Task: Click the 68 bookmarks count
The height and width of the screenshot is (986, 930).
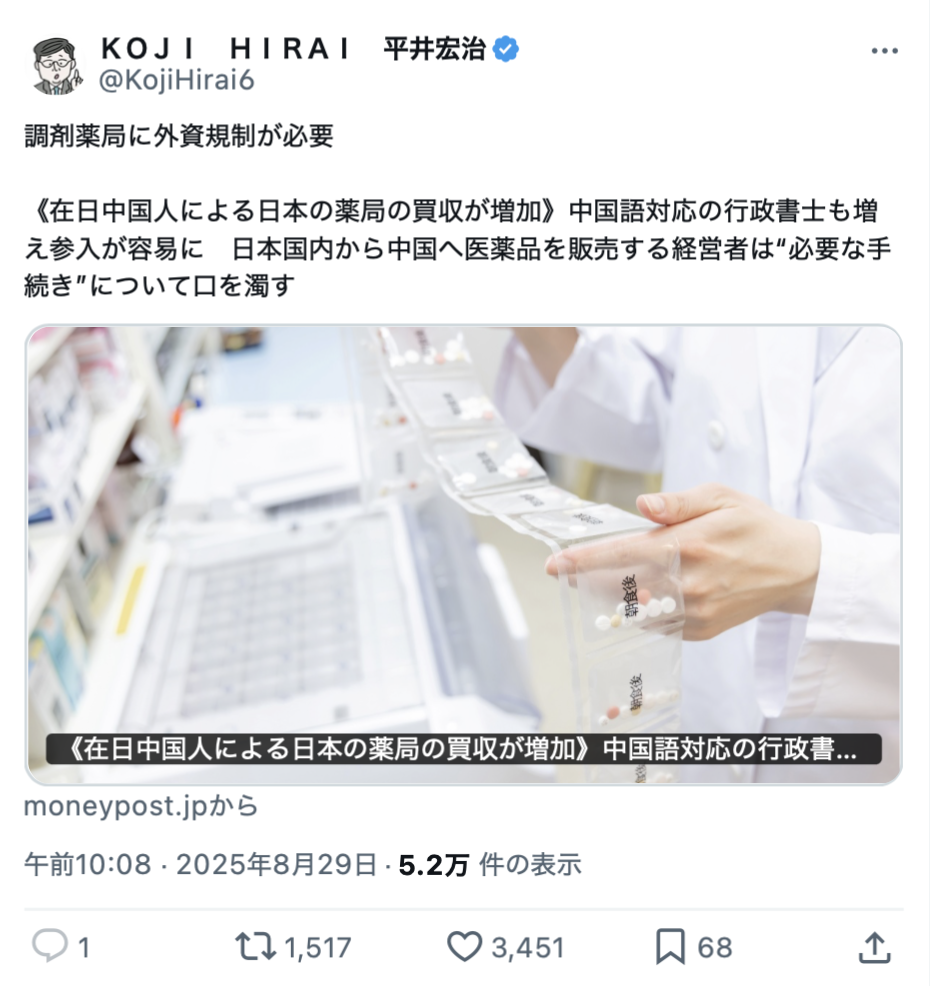Action: [x=715, y=948]
